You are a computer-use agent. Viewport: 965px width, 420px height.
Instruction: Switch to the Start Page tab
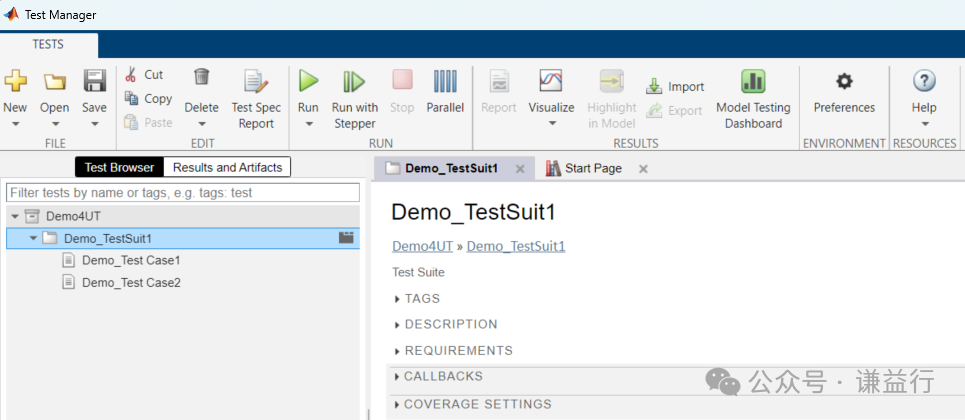[x=585, y=168]
